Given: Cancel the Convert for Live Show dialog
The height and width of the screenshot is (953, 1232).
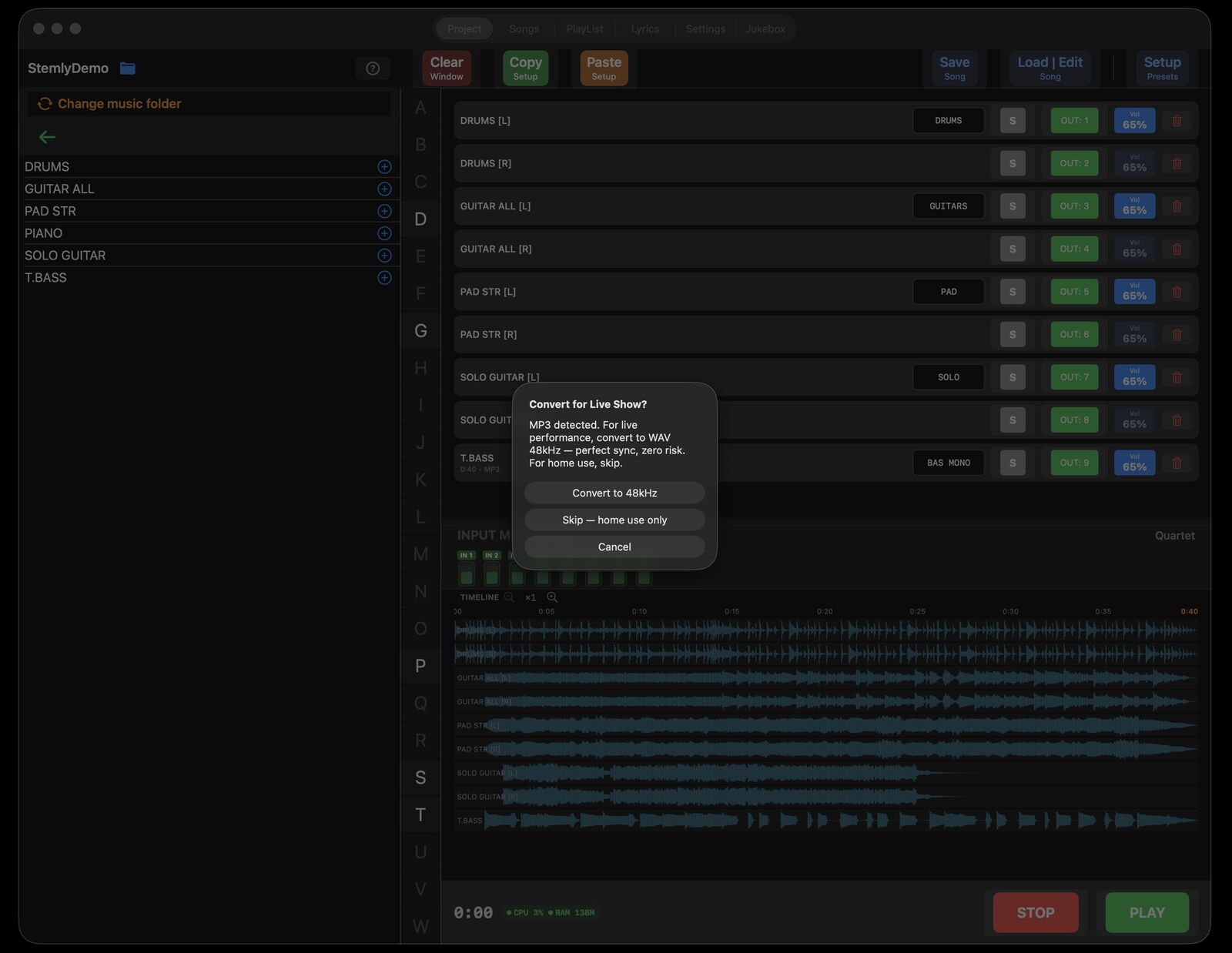Looking at the screenshot, I should [x=614, y=547].
